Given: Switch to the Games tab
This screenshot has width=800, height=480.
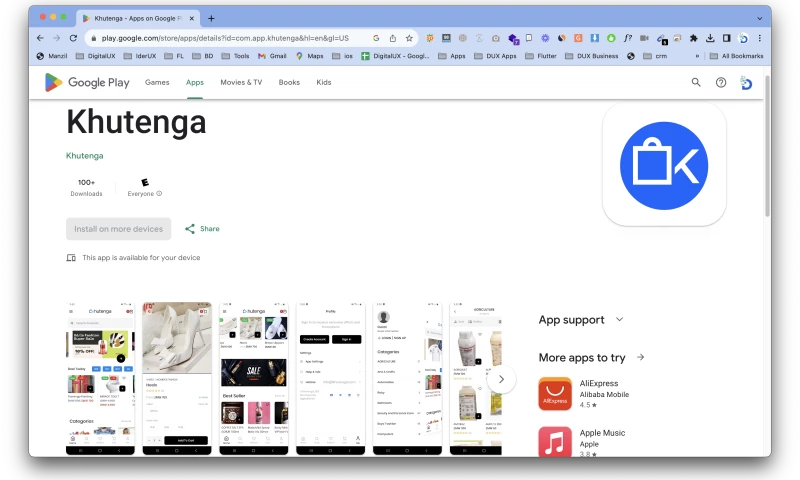Looking at the screenshot, I should [157, 82].
